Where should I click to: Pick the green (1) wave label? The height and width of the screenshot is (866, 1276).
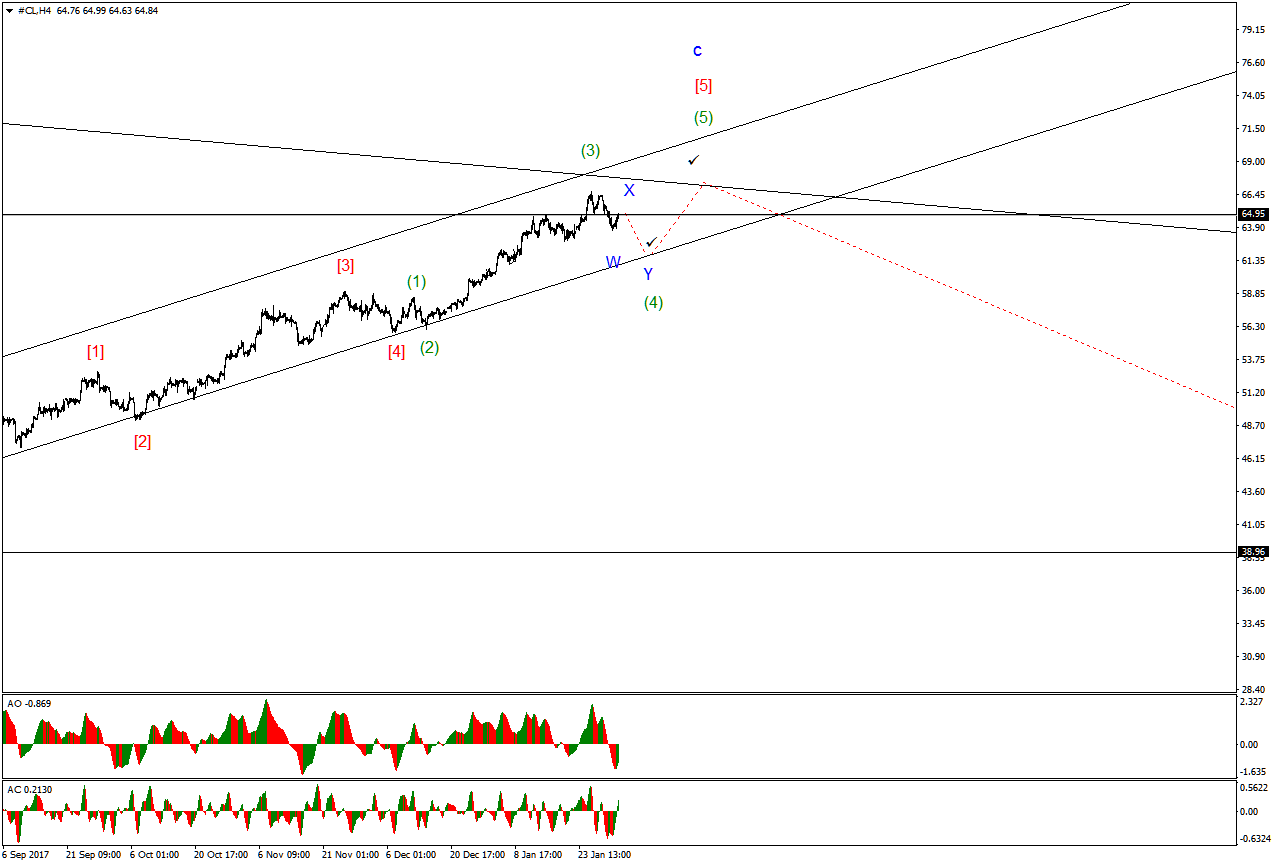tap(416, 282)
